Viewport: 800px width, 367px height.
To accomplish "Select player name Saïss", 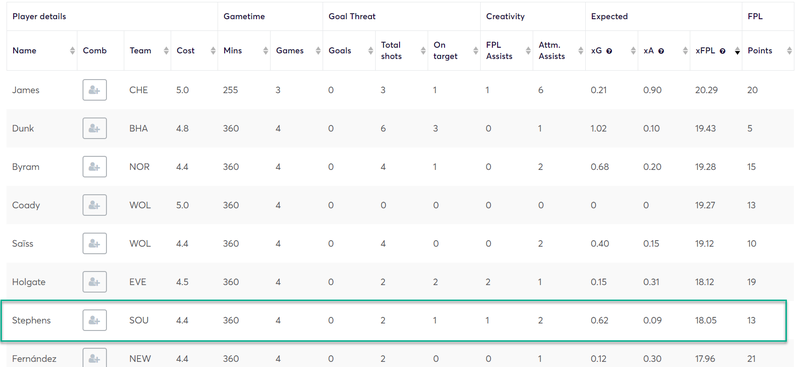I will [x=22, y=243].
